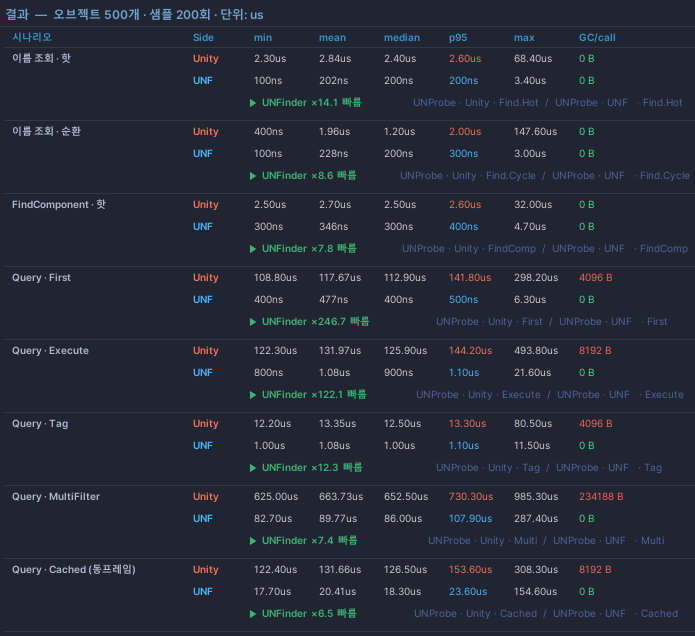This screenshot has width=695, height=636.
Task: Click the median column header
Action: (402, 38)
